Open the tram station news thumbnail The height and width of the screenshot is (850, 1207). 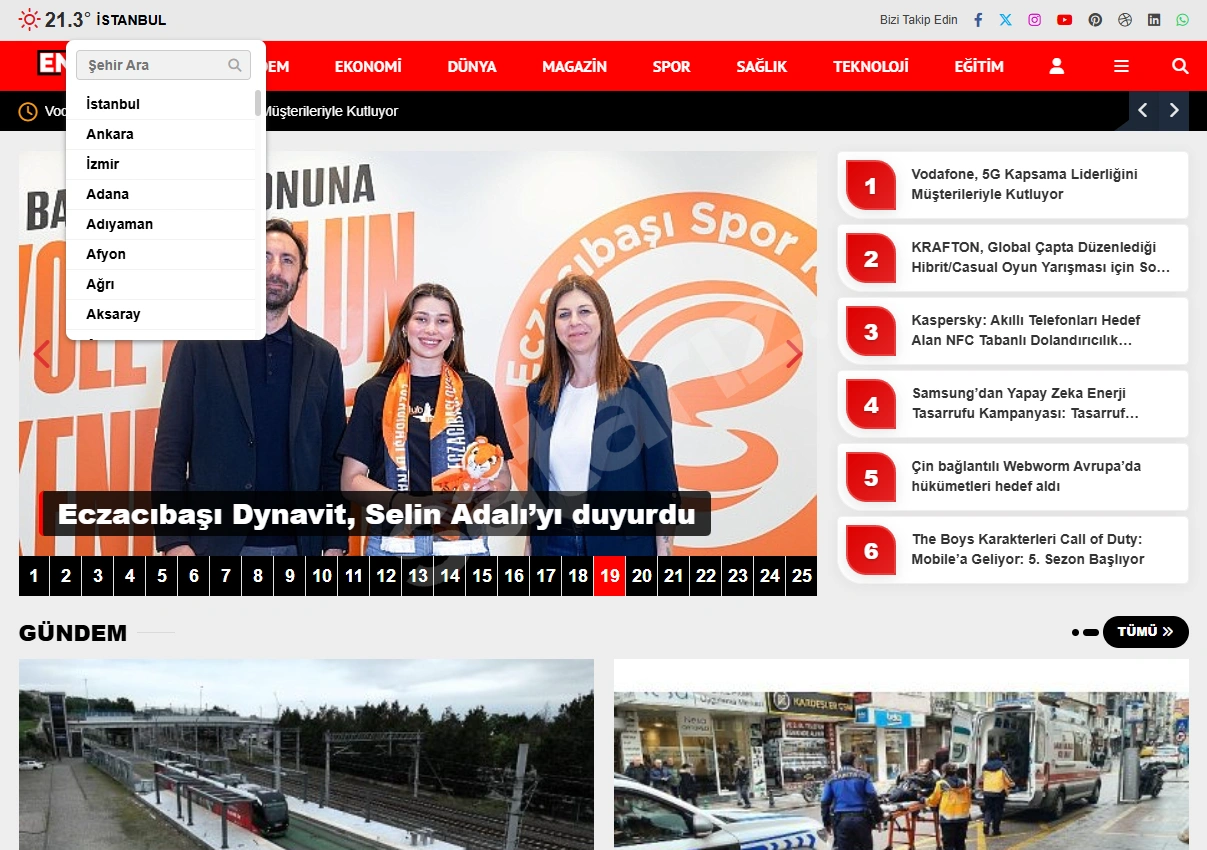(306, 754)
